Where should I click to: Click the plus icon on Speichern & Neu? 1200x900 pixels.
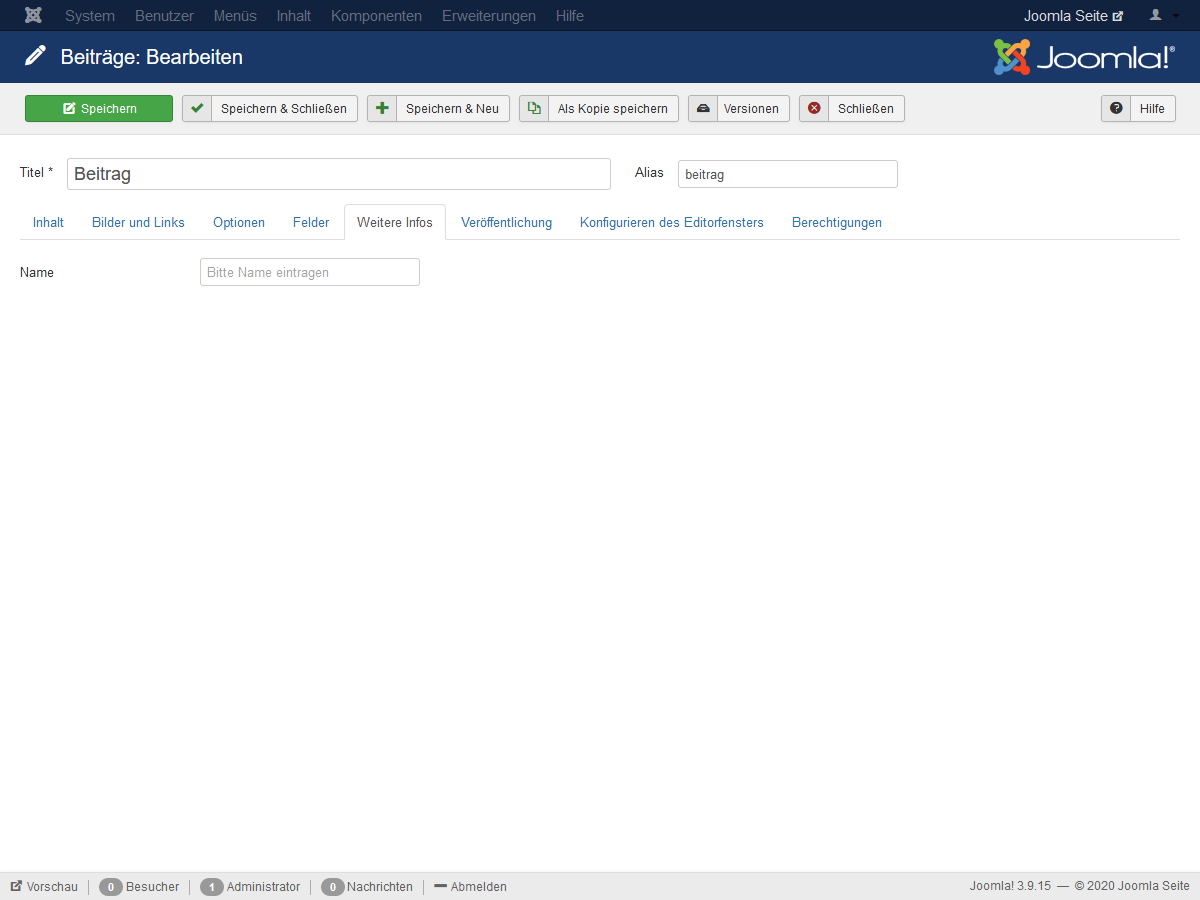[x=382, y=108]
